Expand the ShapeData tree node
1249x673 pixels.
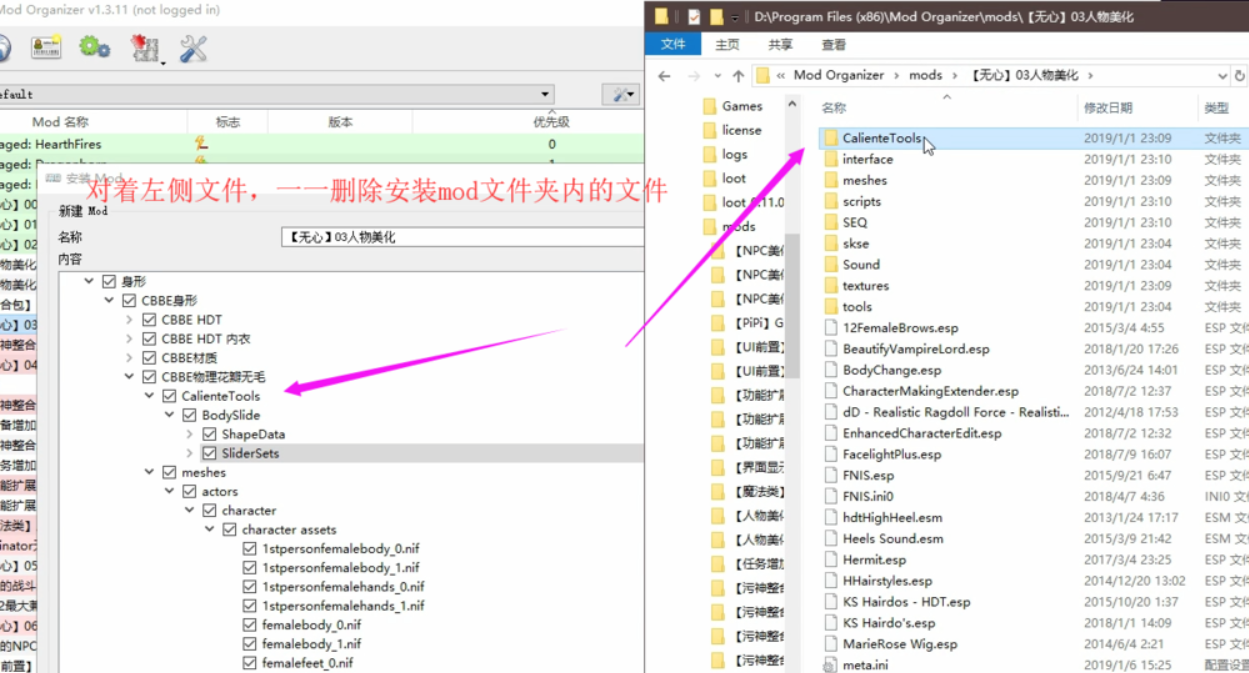point(189,434)
